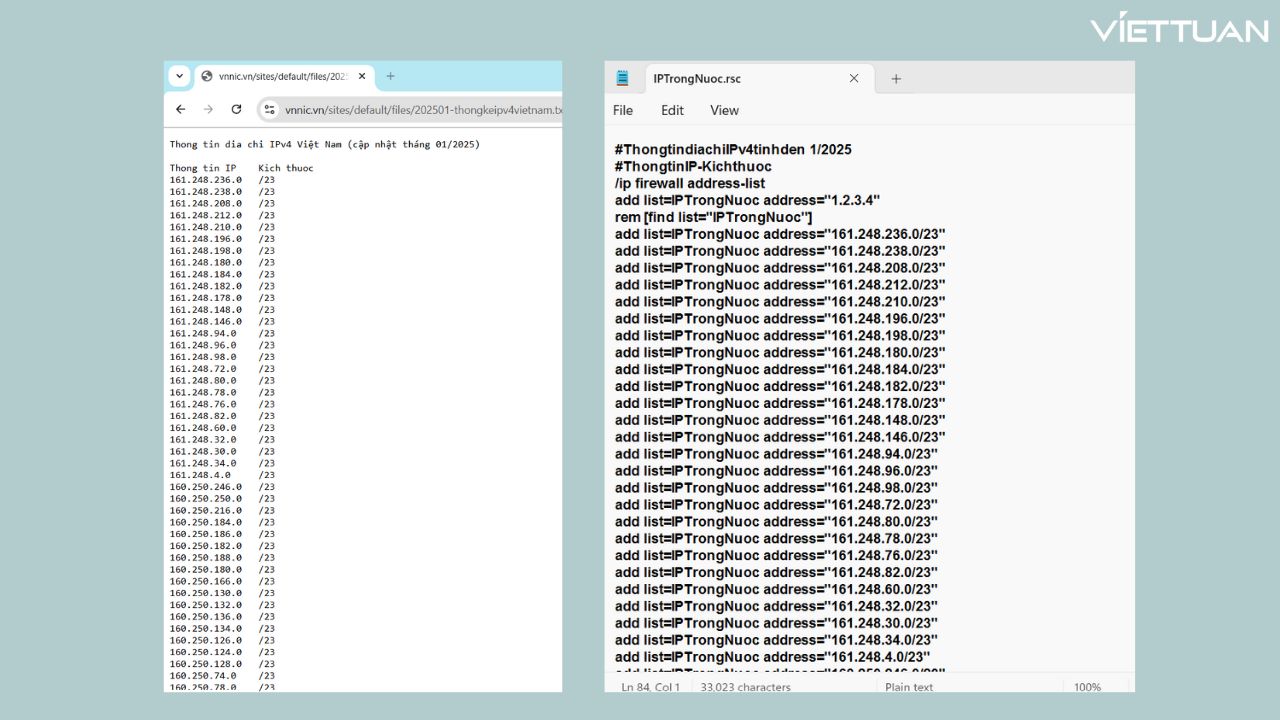Close the vnnic.vn browser tab
The height and width of the screenshot is (720, 1280).
click(x=362, y=76)
